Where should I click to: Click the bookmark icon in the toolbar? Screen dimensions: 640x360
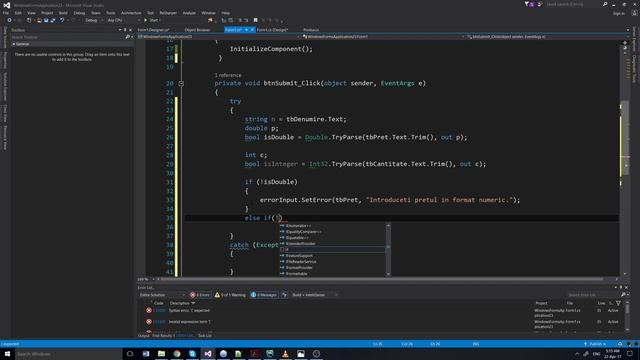tap(256, 20)
